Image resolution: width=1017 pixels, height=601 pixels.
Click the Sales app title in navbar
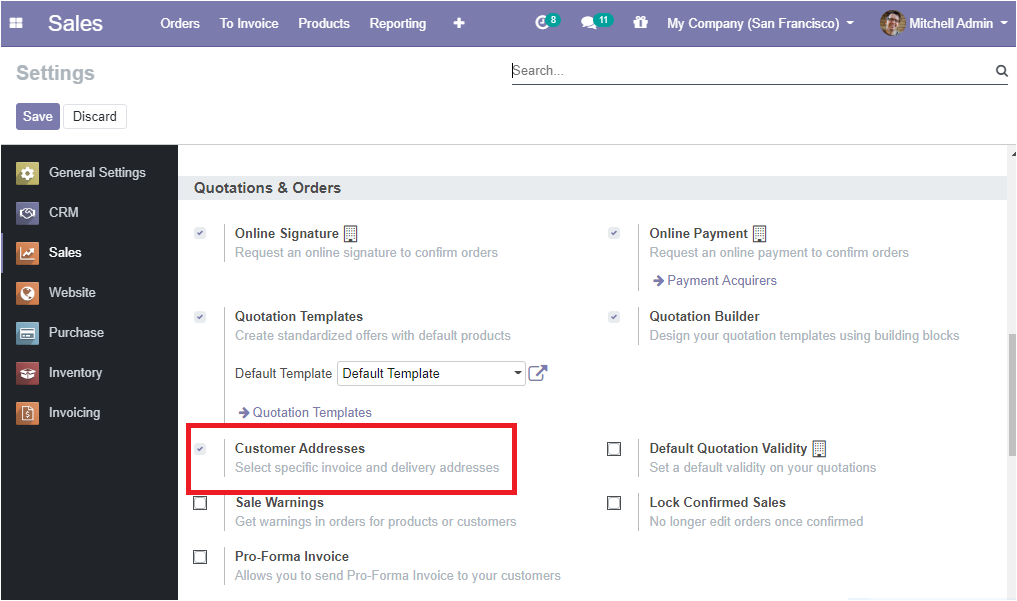coord(75,23)
